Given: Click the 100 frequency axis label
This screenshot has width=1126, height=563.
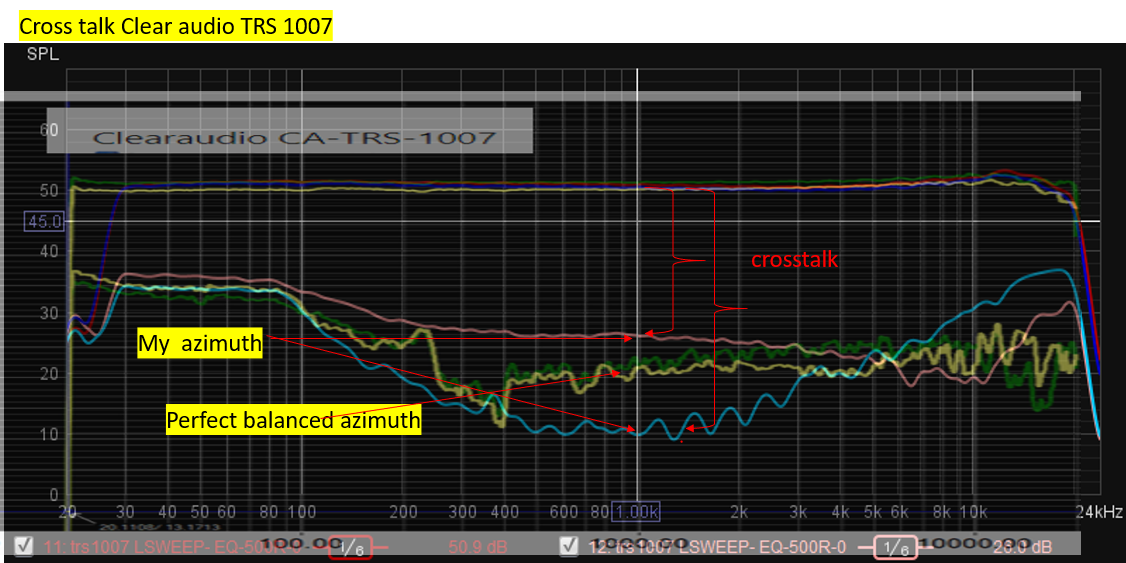Looking at the screenshot, I should coord(302,512).
